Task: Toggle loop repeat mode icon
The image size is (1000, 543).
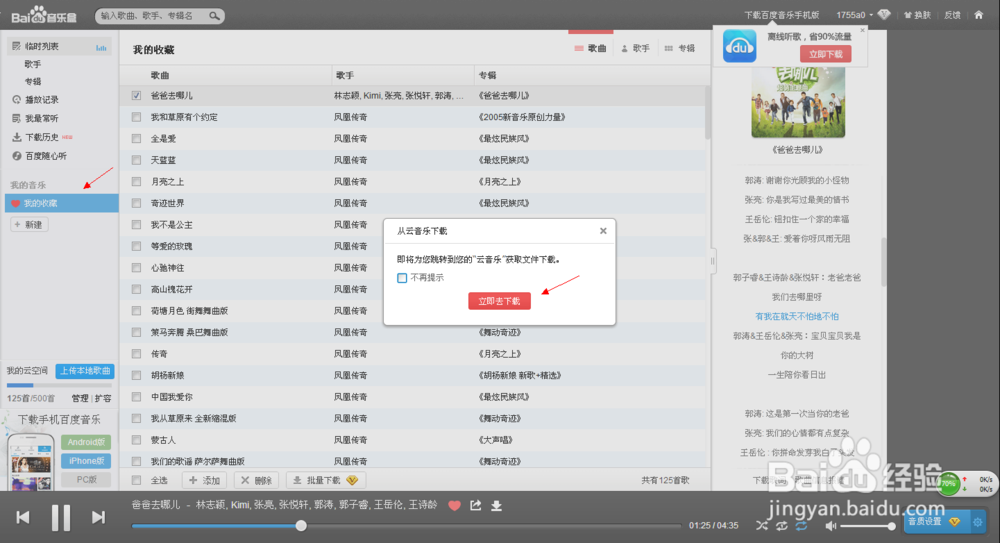Action: pyautogui.click(x=782, y=526)
